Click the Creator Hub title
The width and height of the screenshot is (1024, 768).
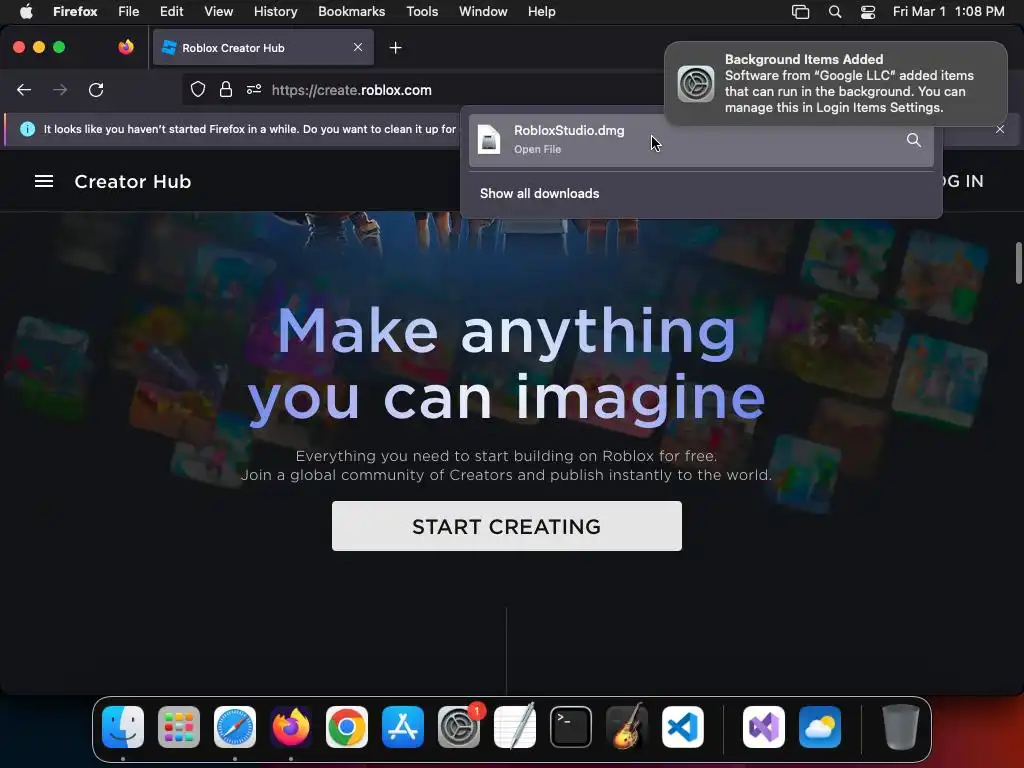coord(133,182)
